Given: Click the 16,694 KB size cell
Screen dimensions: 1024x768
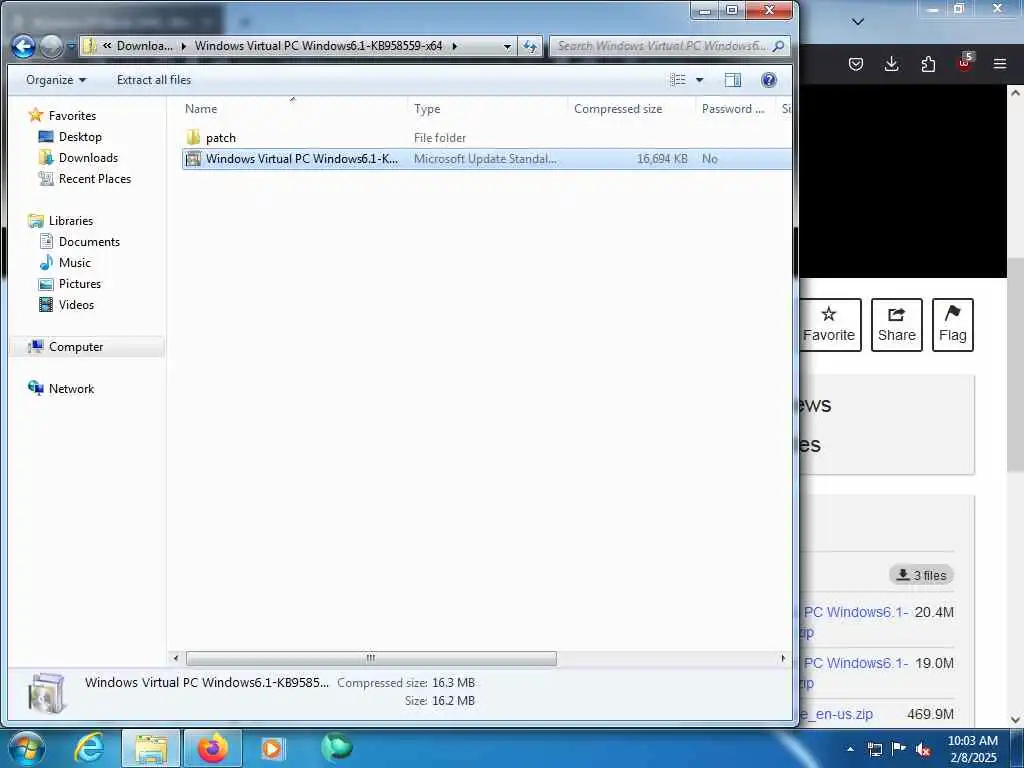Looking at the screenshot, I should (x=662, y=159).
